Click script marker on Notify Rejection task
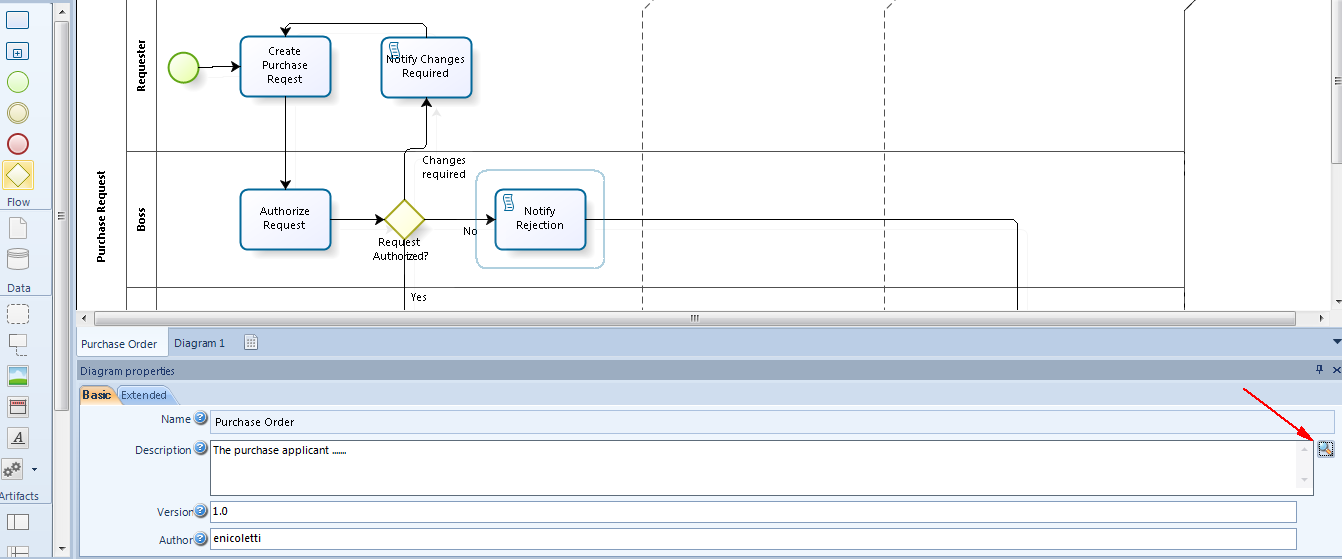This screenshot has height=559, width=1342. [x=507, y=202]
